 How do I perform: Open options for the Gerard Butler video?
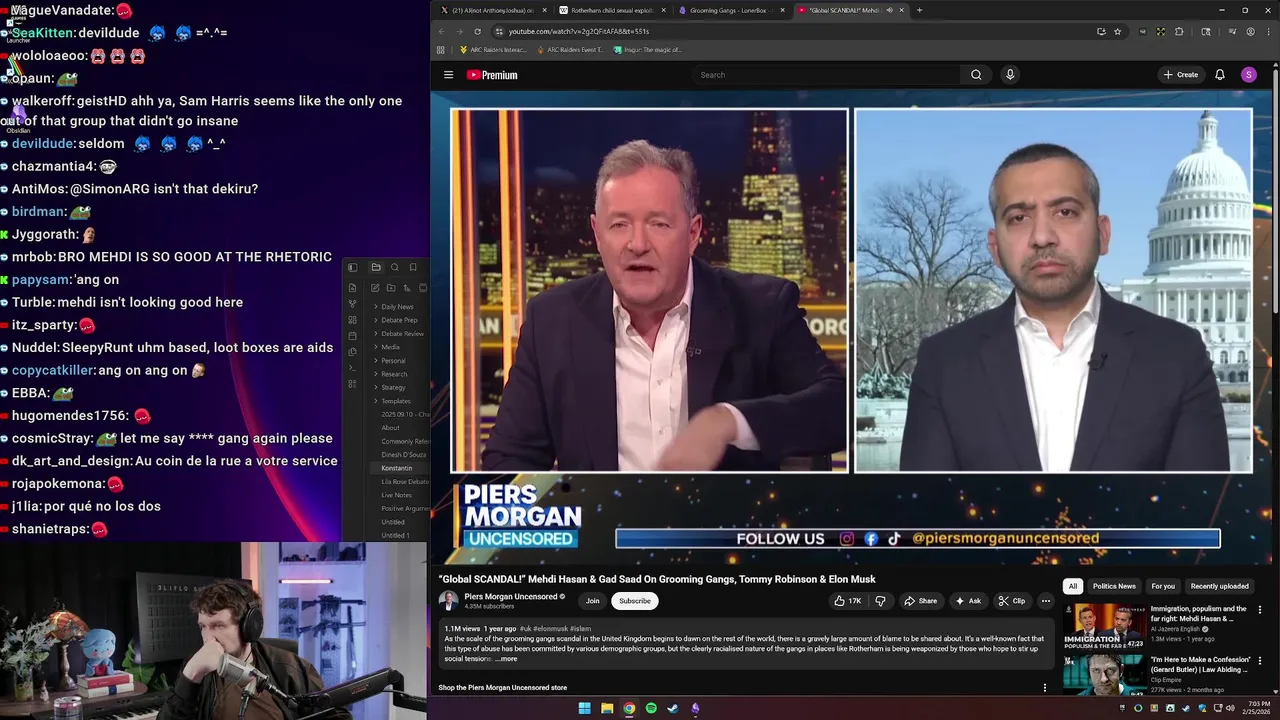[x=1260, y=660]
